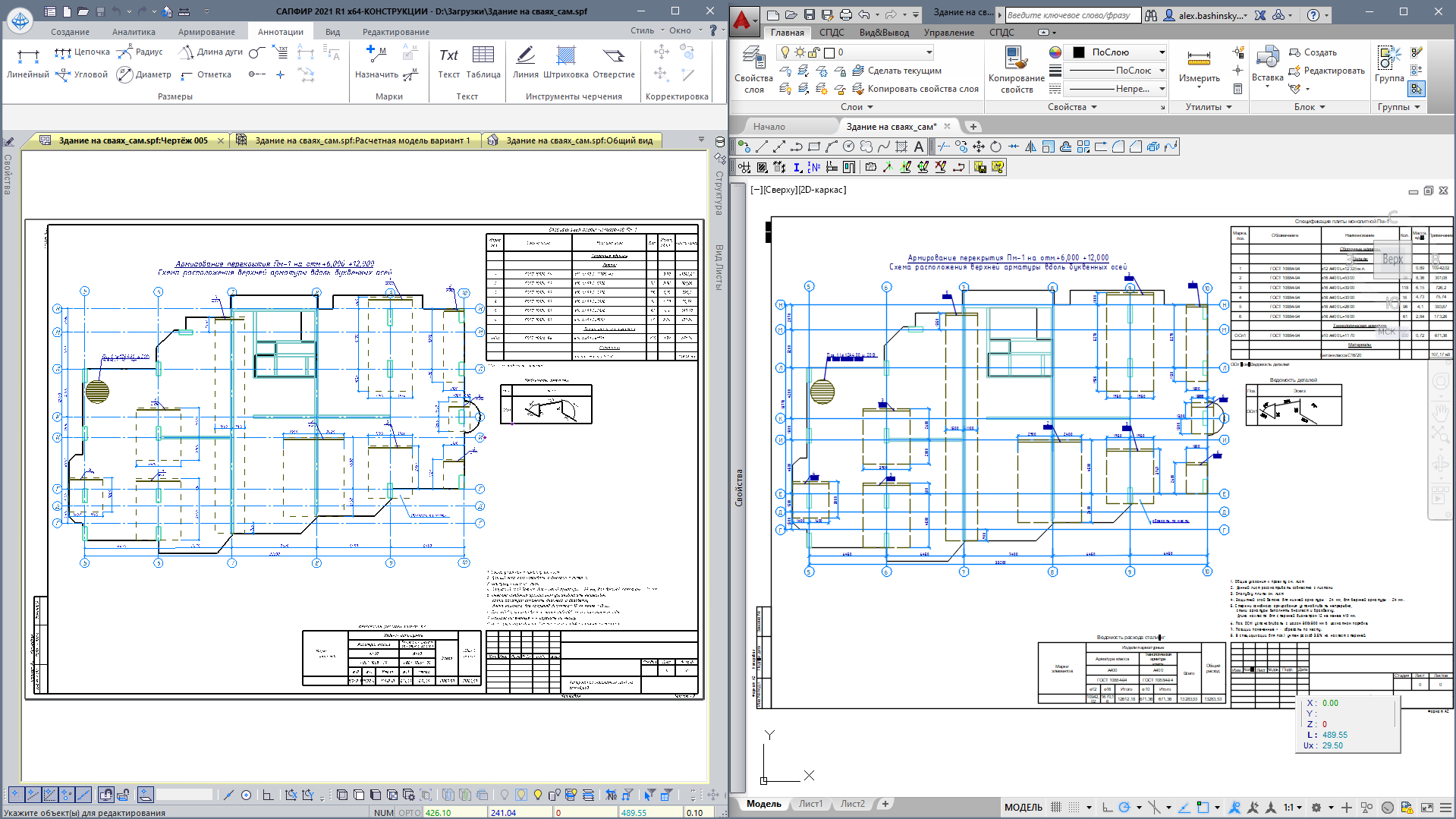Click the Отверстие opening tool

(x=613, y=62)
